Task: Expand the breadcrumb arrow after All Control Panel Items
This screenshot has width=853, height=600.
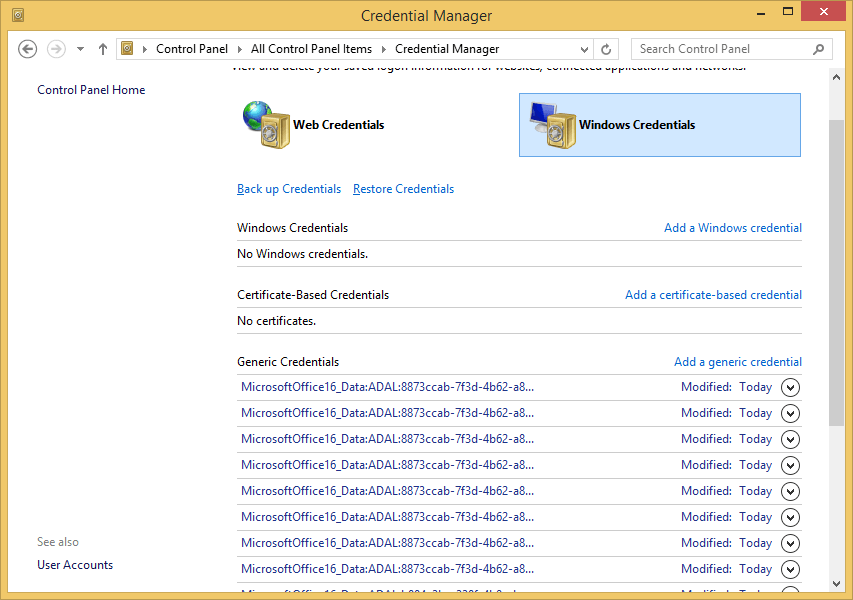Action: (x=384, y=50)
